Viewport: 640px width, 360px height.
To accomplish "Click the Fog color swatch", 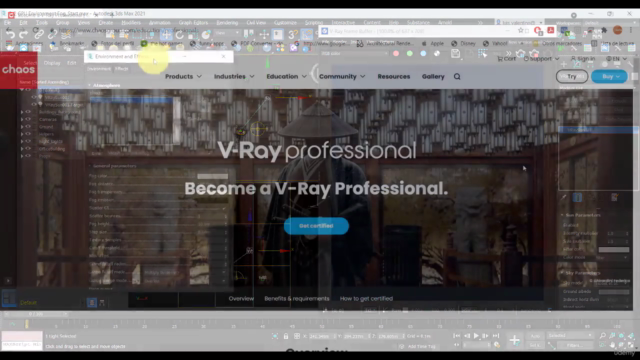I will pos(213,176).
